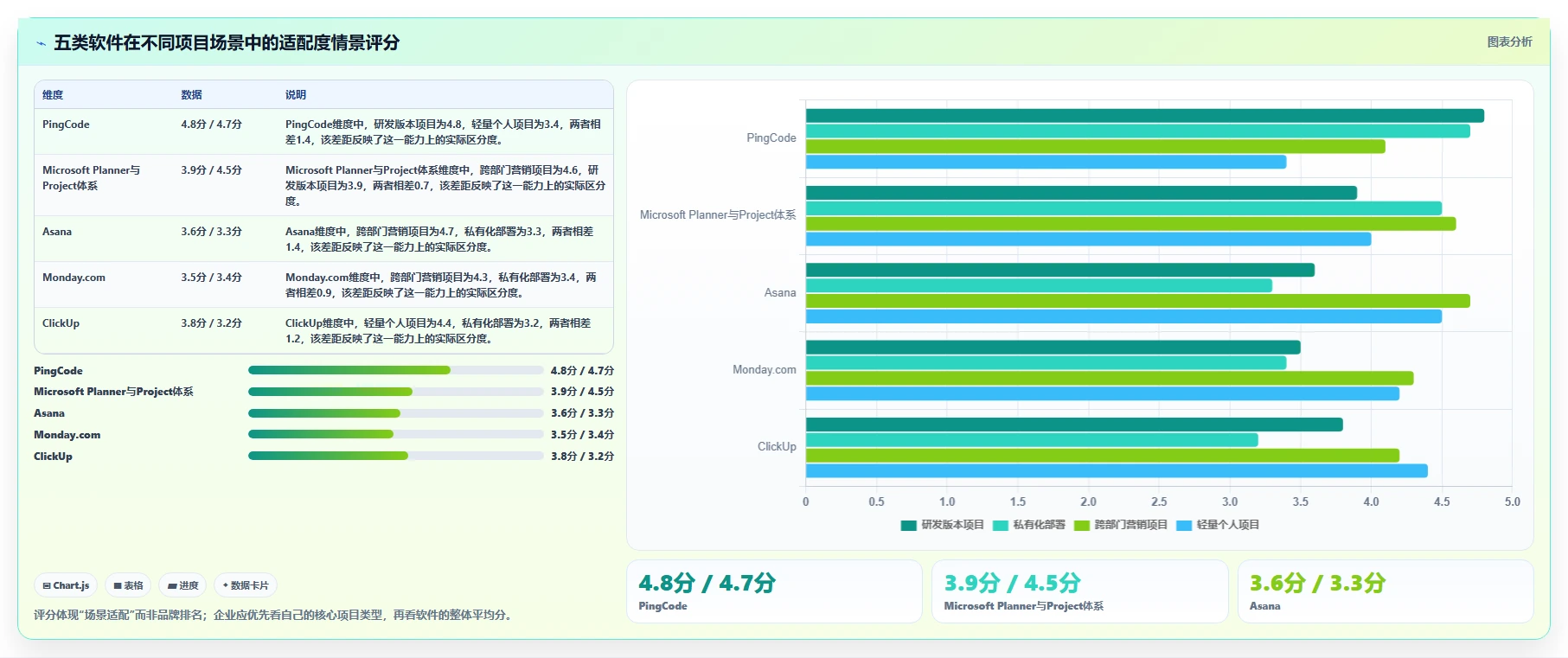The height and width of the screenshot is (658, 1568).
Task: Click the PingCode description text in the table
Action: (444, 132)
